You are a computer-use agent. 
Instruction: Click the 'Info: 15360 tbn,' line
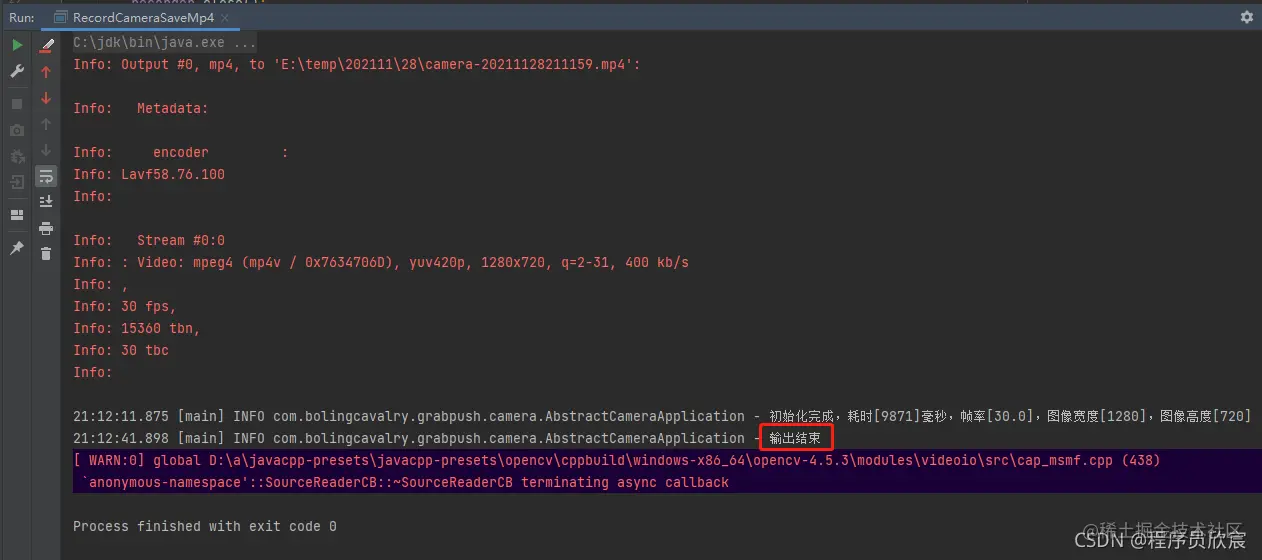tap(137, 328)
